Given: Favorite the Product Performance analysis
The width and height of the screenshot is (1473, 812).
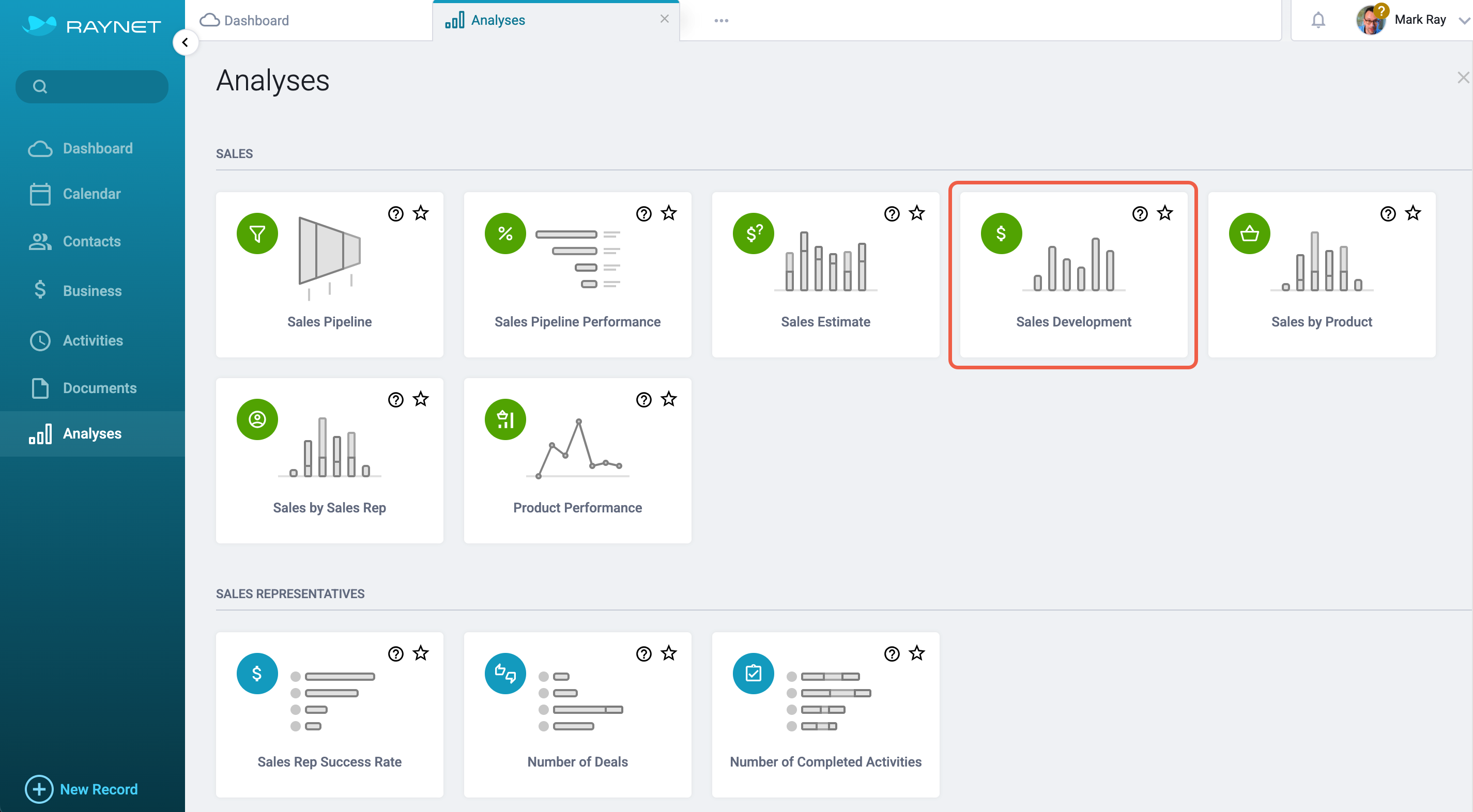Looking at the screenshot, I should [669, 399].
